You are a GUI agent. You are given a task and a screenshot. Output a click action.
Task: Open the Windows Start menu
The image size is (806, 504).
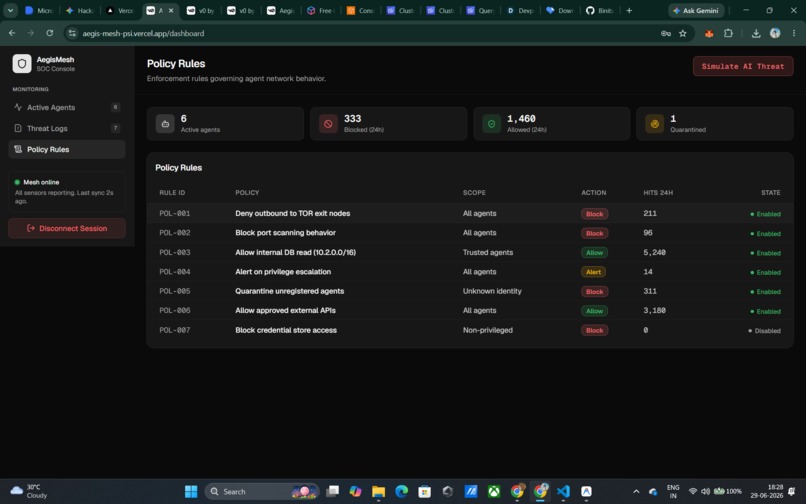[191, 492]
